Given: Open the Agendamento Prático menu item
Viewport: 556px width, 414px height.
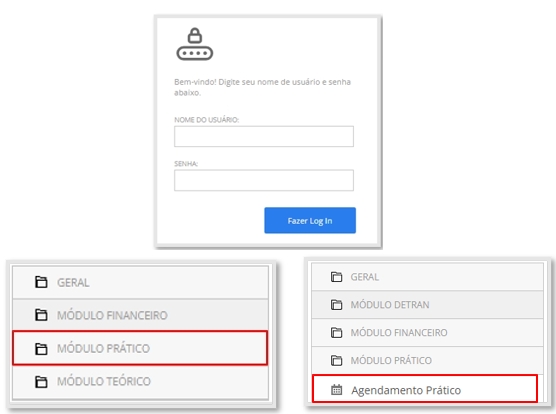Looking at the screenshot, I should tap(425, 389).
